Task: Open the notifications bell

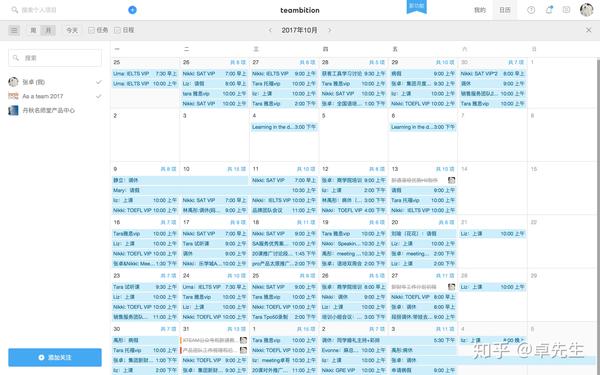Action: tap(549, 10)
